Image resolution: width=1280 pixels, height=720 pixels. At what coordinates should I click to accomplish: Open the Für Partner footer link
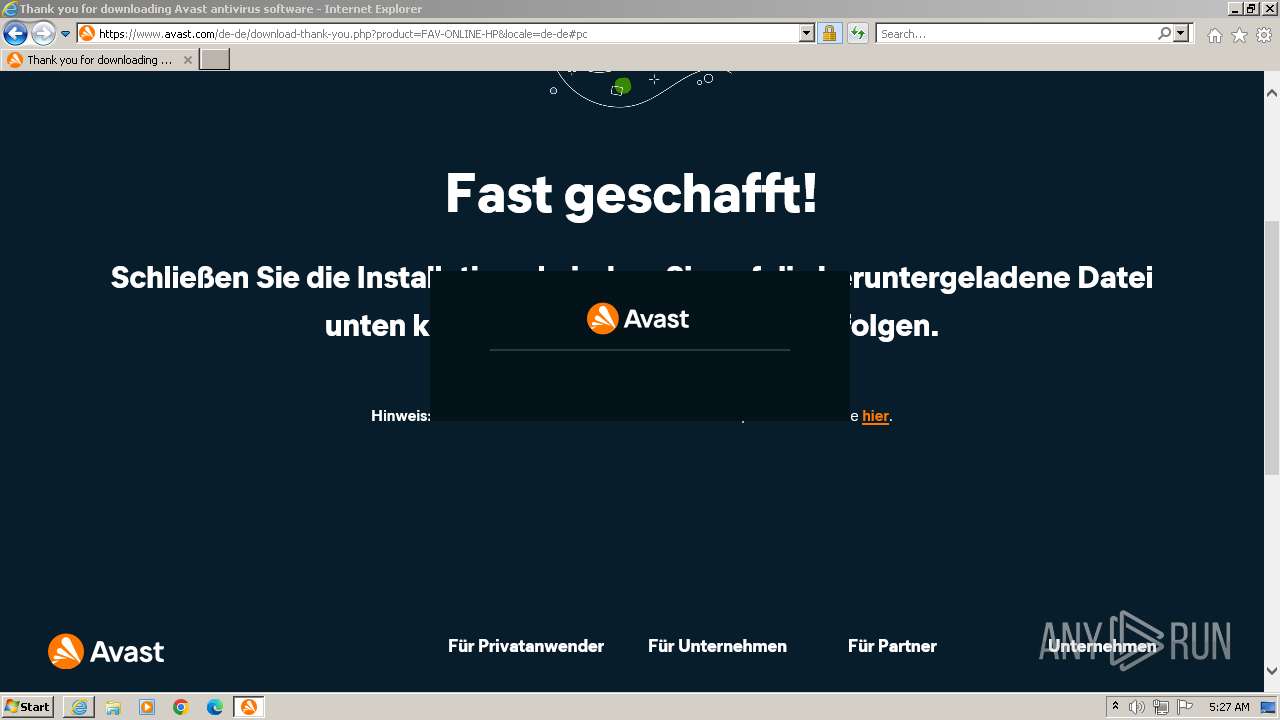(892, 646)
